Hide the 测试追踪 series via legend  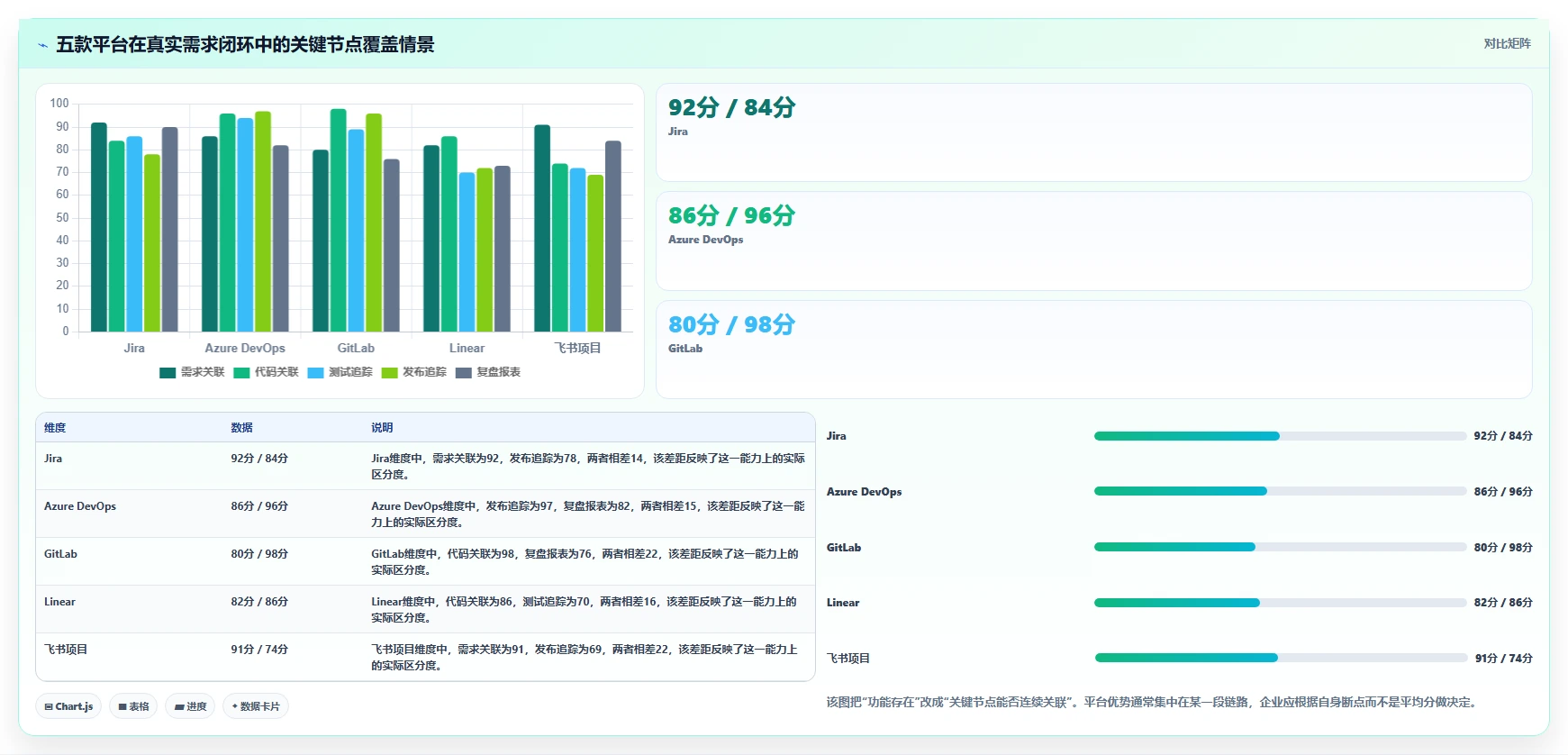pos(340,372)
